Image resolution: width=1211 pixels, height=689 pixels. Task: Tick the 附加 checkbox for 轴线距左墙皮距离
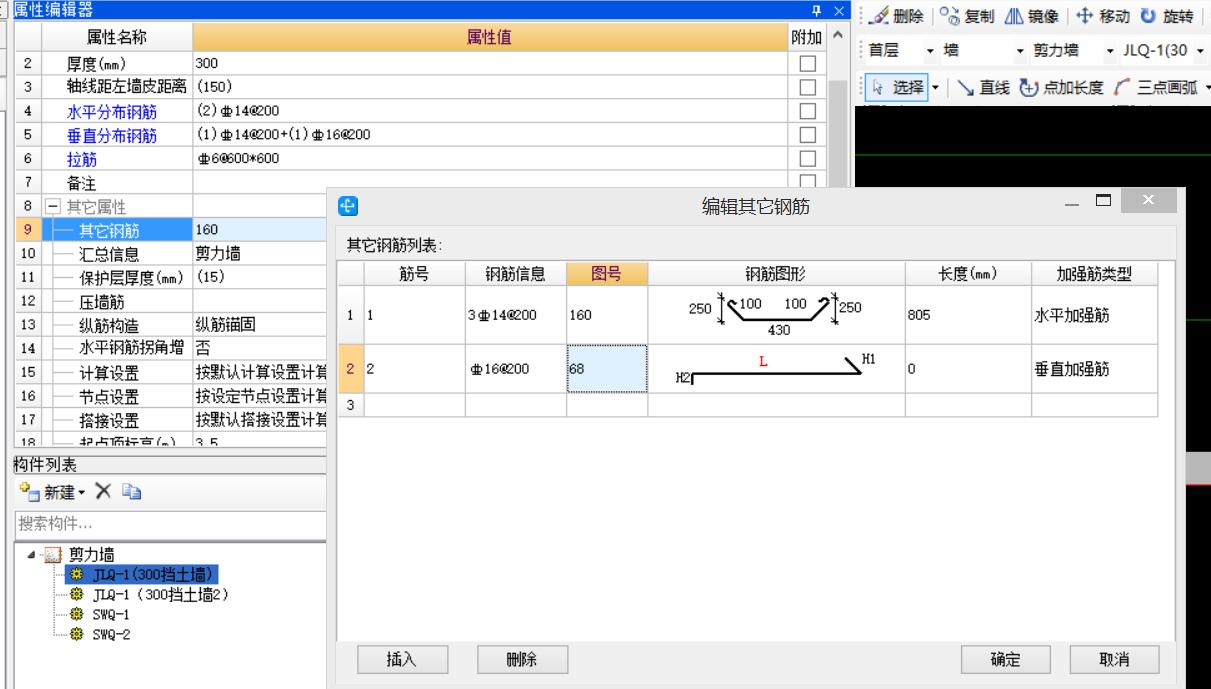(810, 87)
